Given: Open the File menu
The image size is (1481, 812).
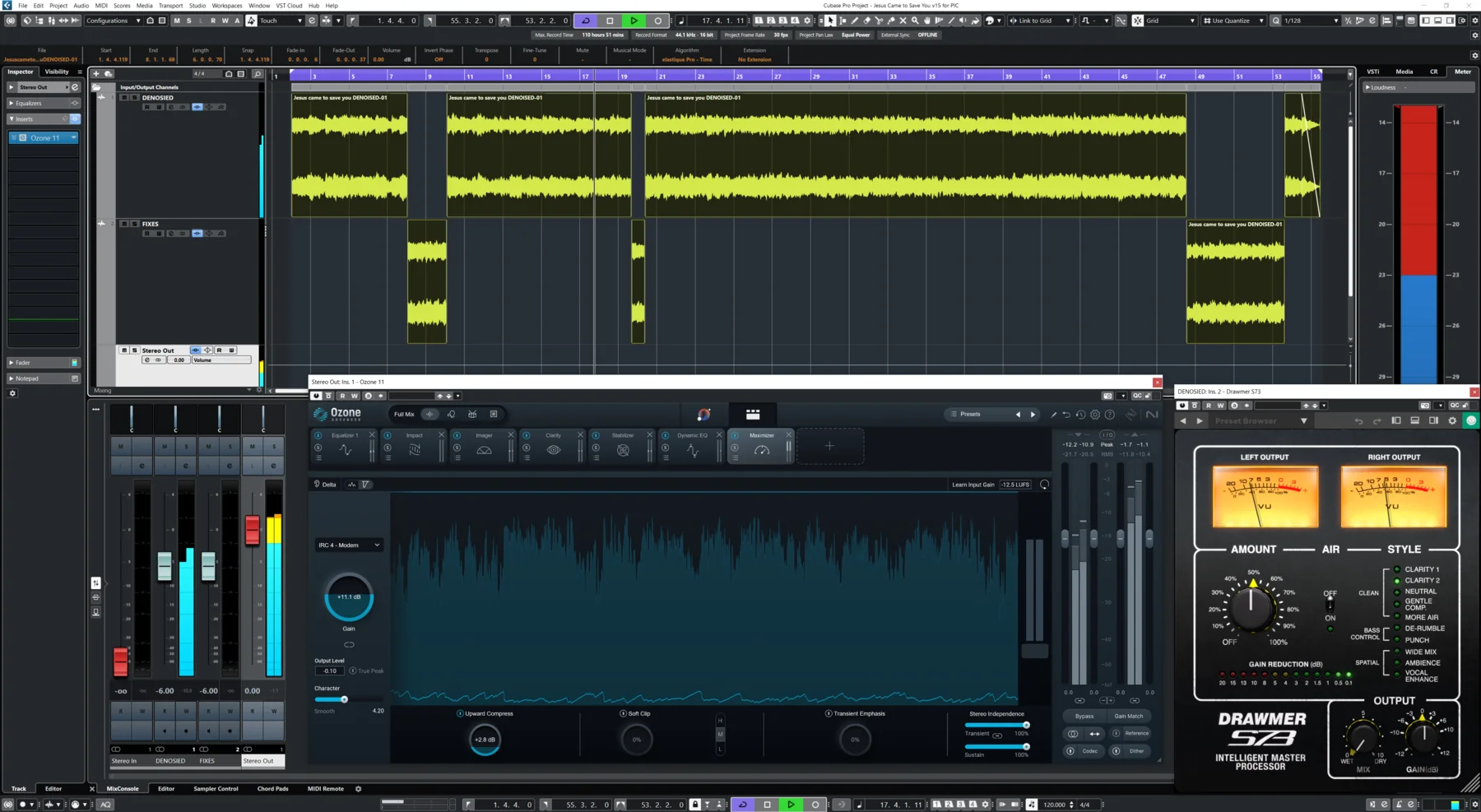Looking at the screenshot, I should tap(22, 5).
